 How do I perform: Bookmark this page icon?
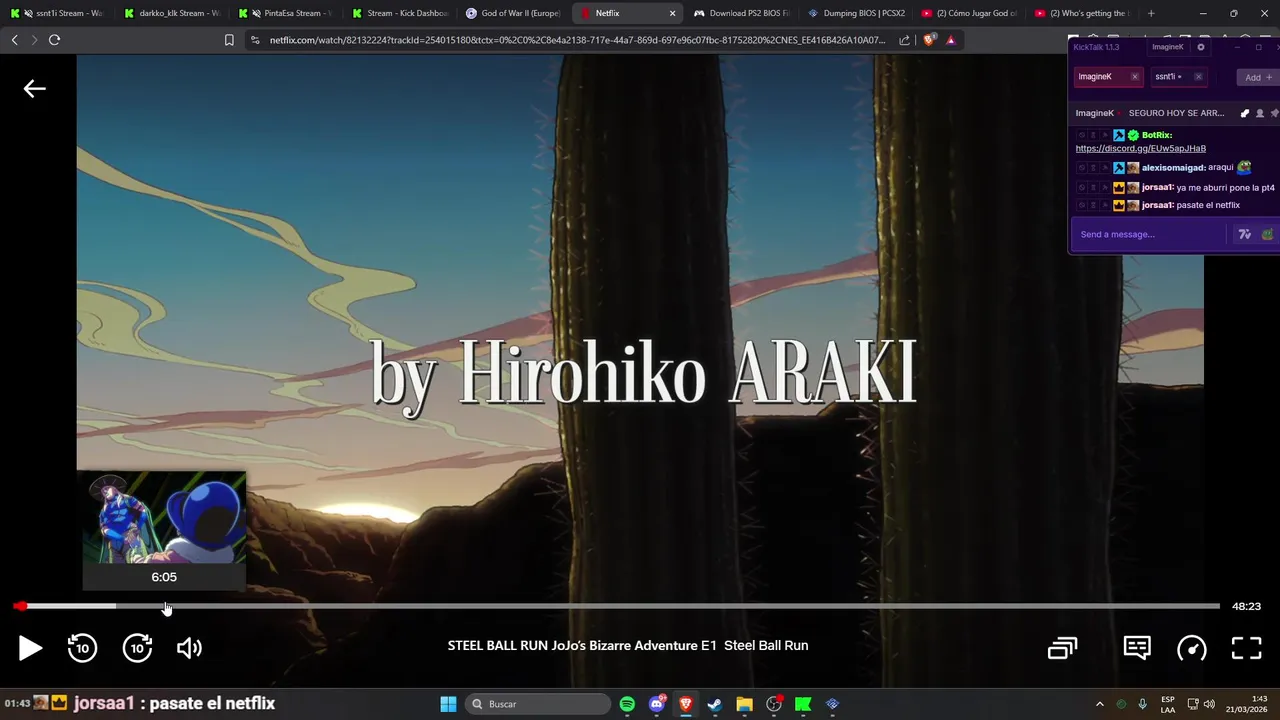pos(229,40)
